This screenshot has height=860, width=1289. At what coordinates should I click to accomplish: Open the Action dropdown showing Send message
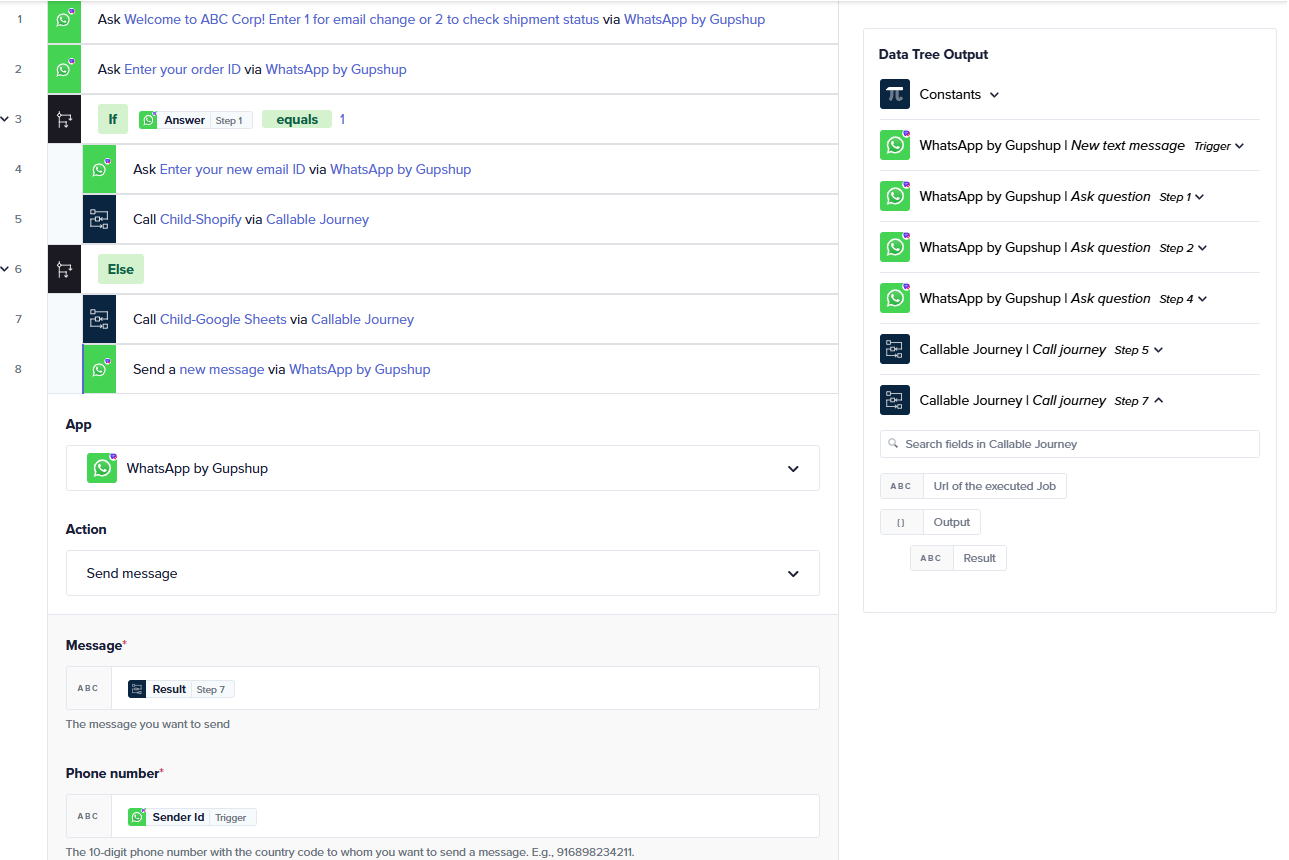coord(443,573)
